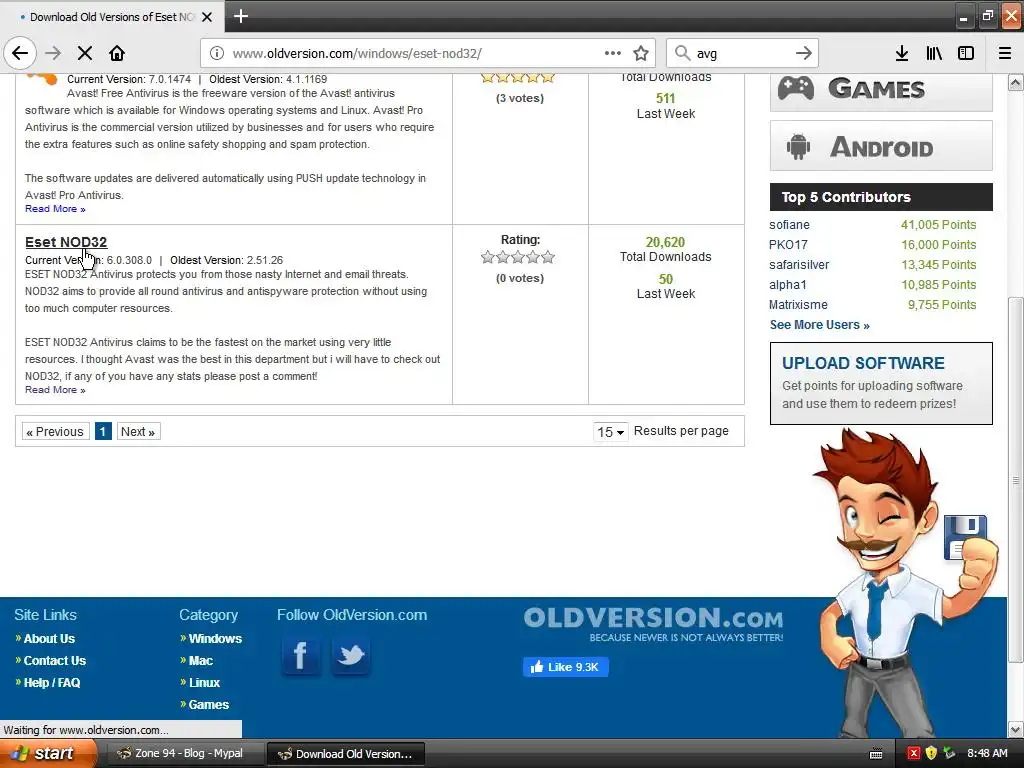1024x768 pixels.
Task: Go back to the previous page
Action: pyautogui.click(x=20, y=54)
